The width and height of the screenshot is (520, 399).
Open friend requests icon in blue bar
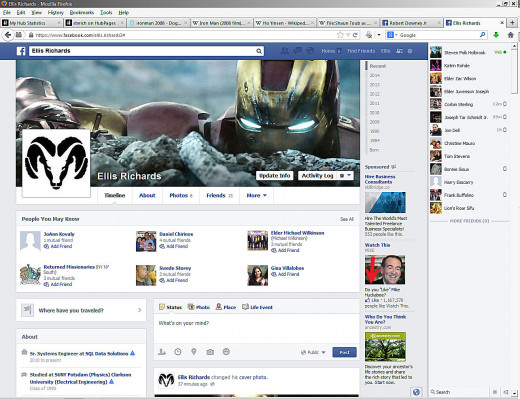pyautogui.click(x=284, y=51)
